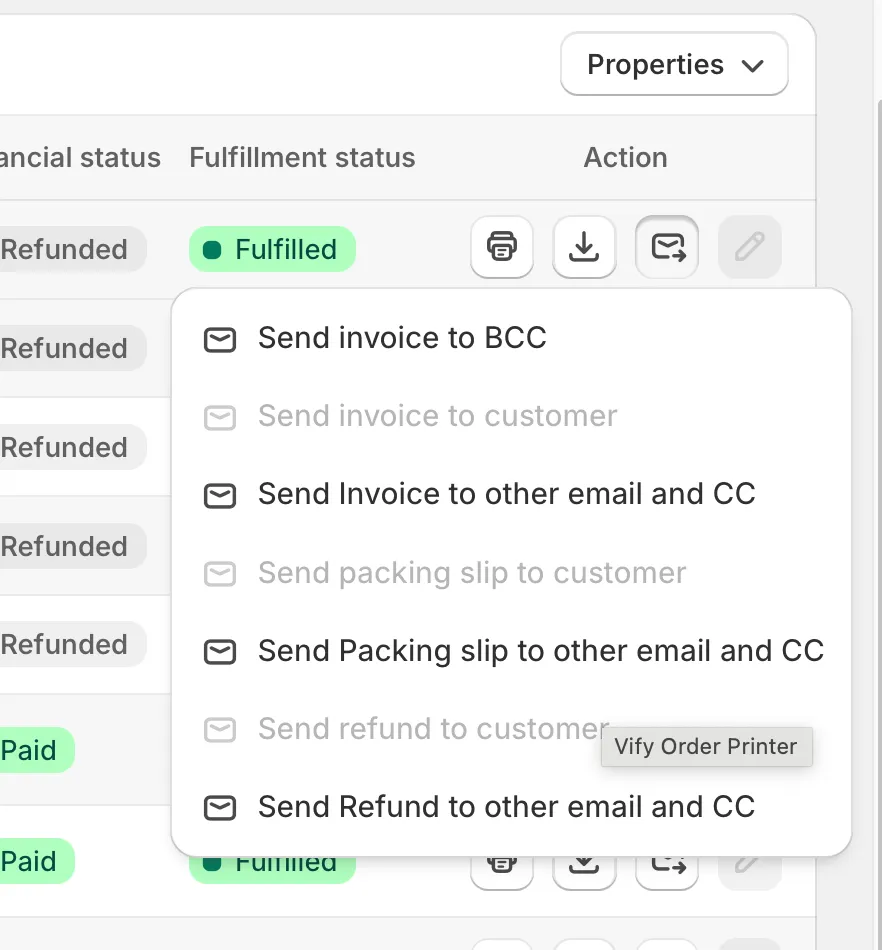The image size is (882, 950).
Task: Download the bottom Paid order document
Action: coord(584,867)
